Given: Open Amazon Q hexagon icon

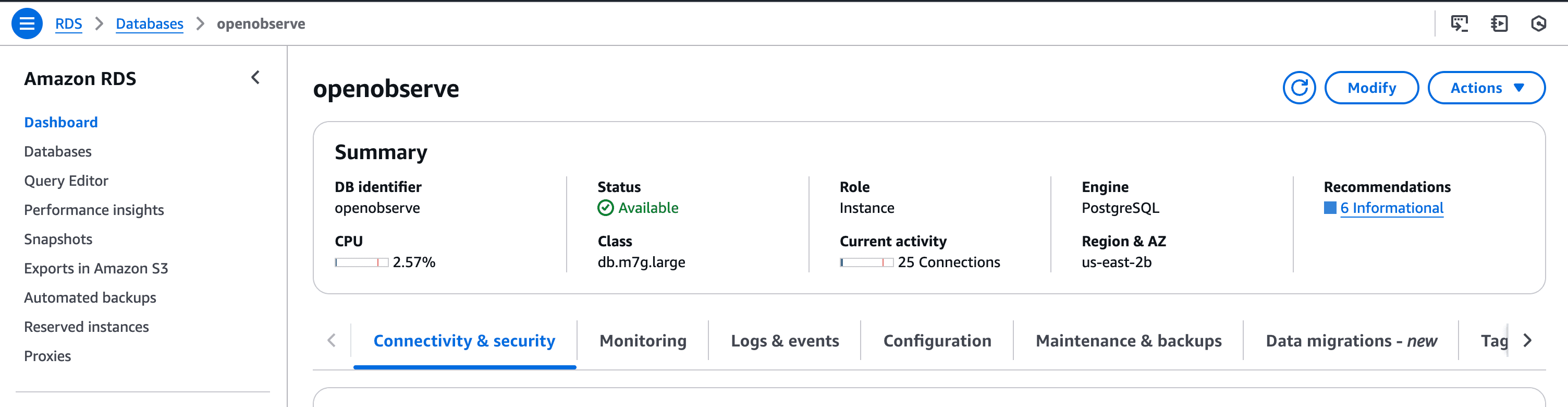Looking at the screenshot, I should (x=1539, y=23).
